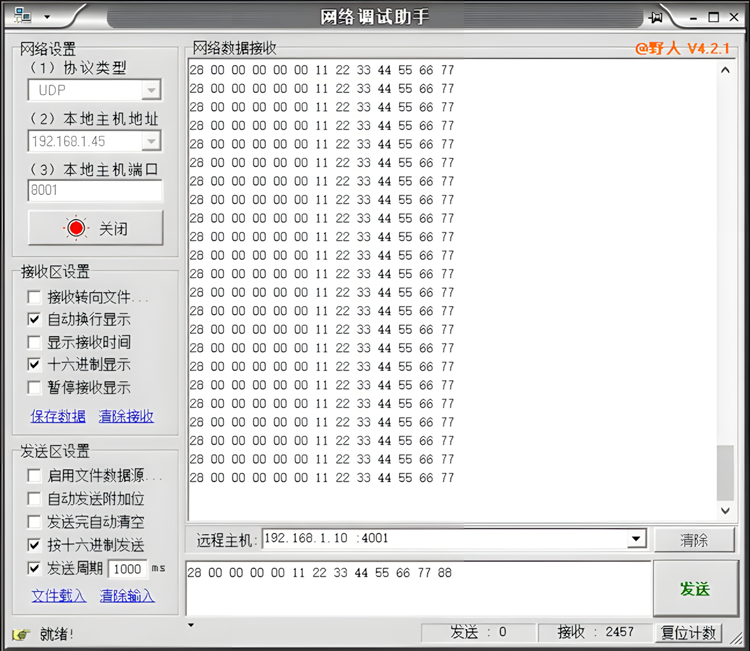Screen dimensions: 750x651
Task: Click the 本地主机端口 8001 input field
Action: coord(95,190)
